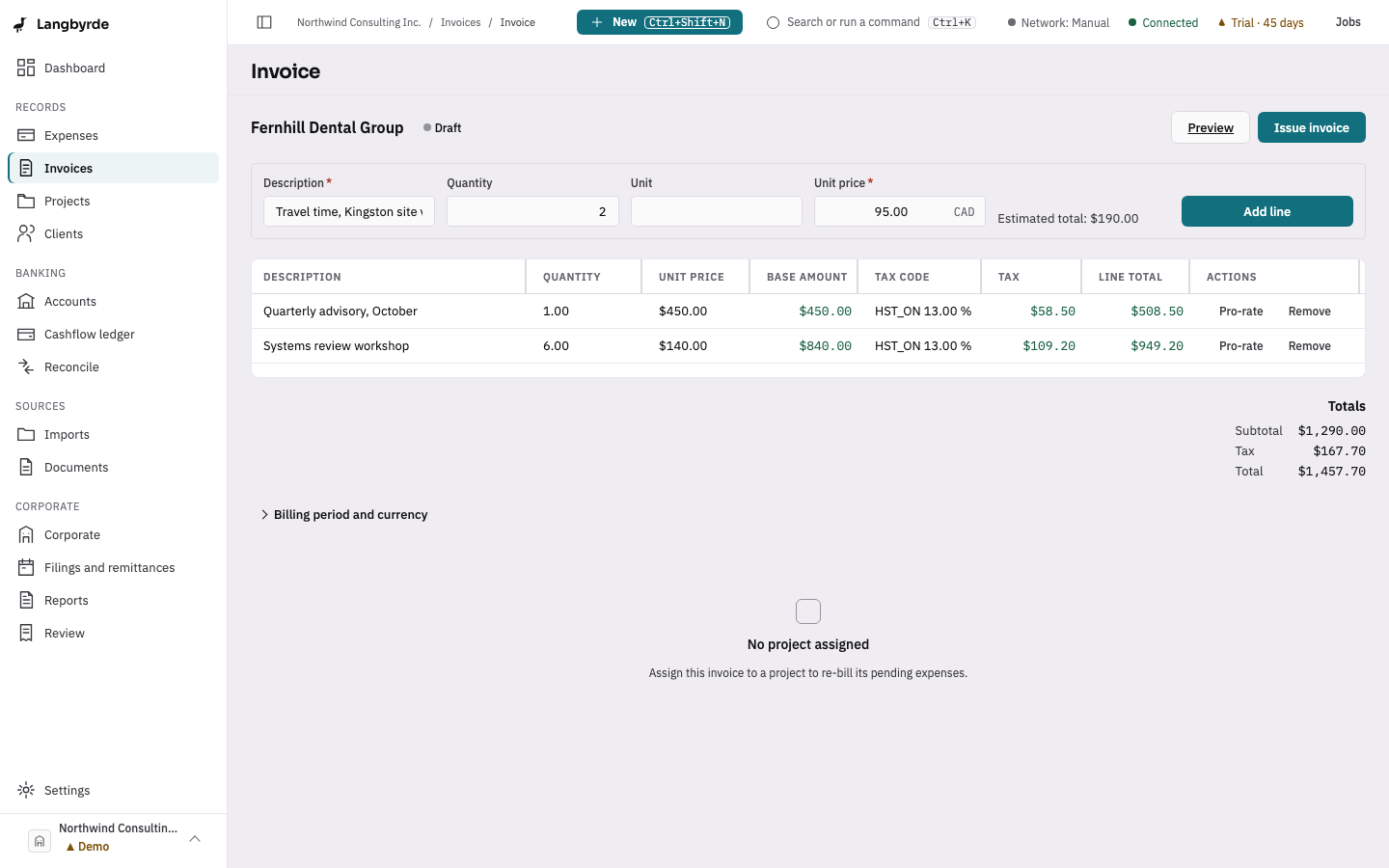Click the Langbyrde logo icon
This screenshot has width=1389, height=868.
click(x=20, y=24)
